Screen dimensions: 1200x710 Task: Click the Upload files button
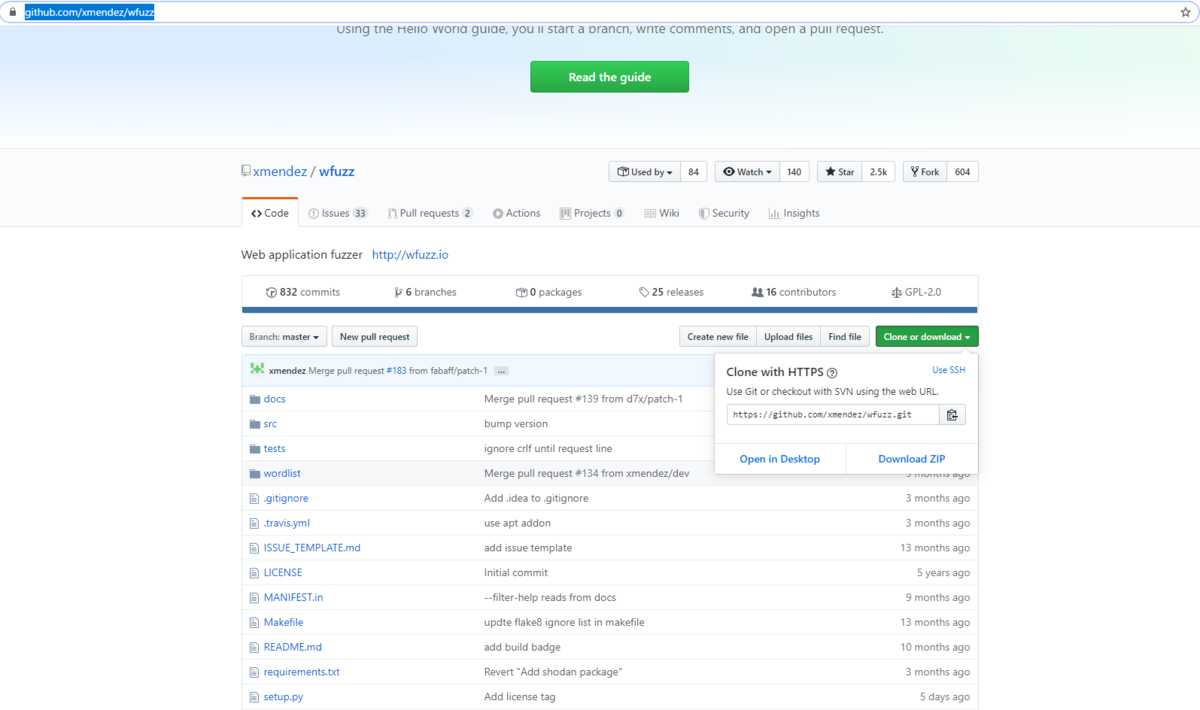[x=789, y=337]
